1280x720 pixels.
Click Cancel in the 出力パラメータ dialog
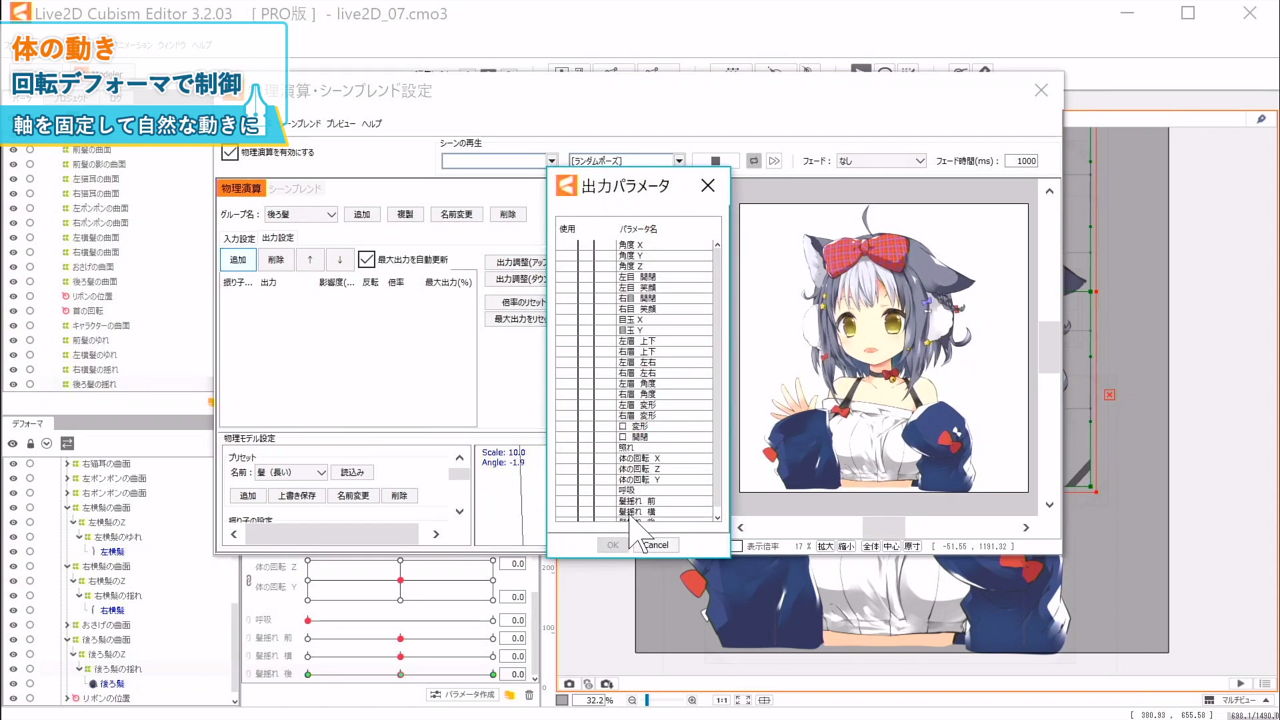pos(655,545)
